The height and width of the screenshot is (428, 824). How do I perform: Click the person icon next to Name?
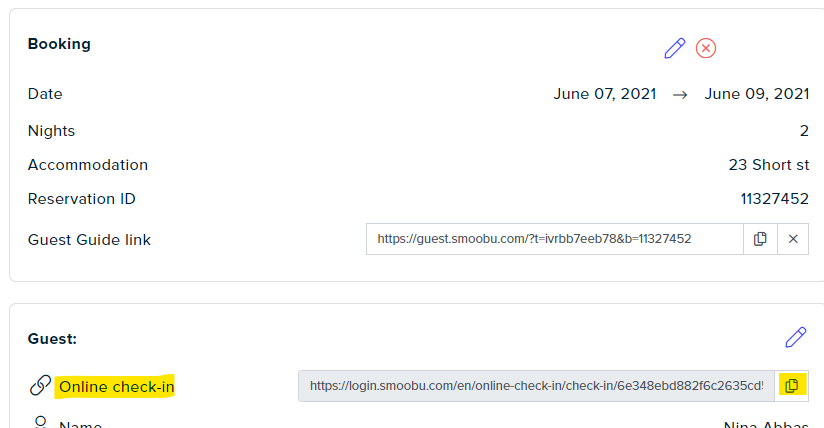pyautogui.click(x=40, y=422)
